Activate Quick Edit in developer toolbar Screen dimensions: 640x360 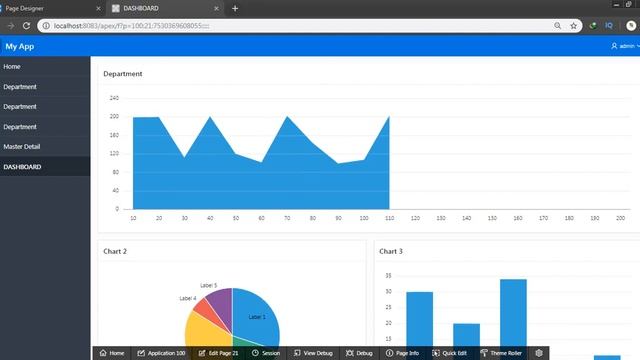click(449, 353)
